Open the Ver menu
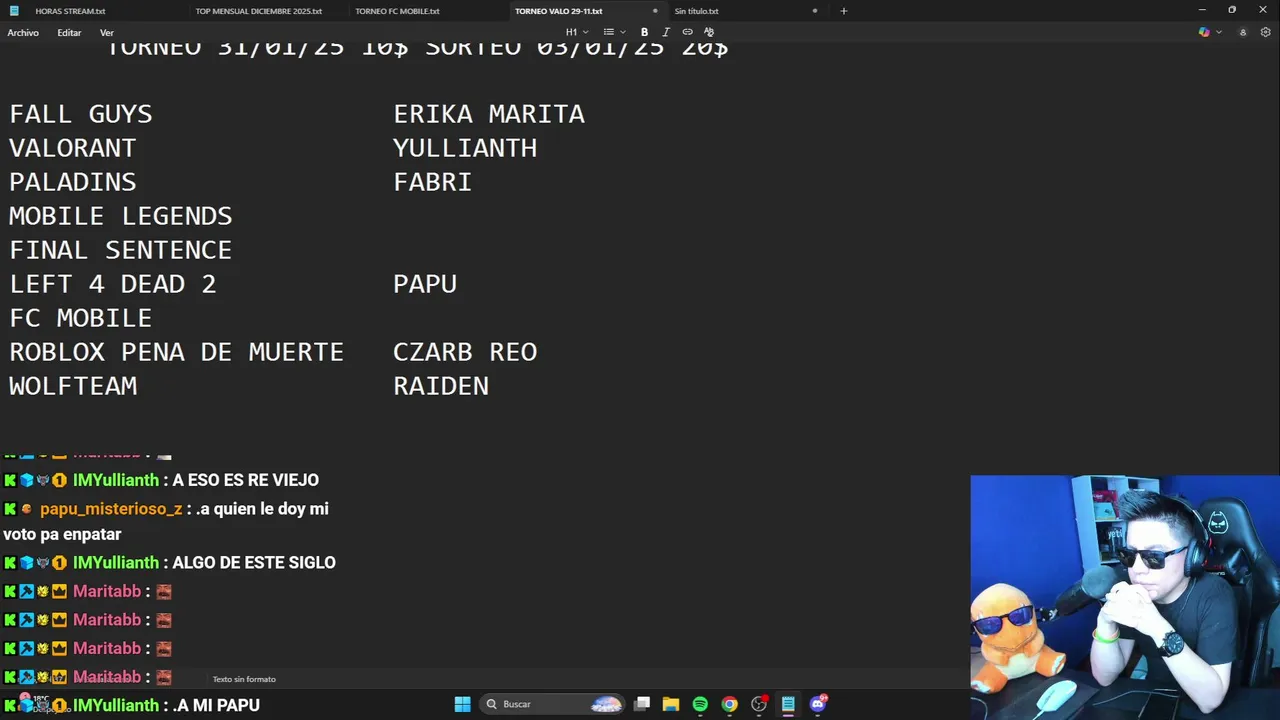Screen dimensions: 1280x720 [107, 33]
